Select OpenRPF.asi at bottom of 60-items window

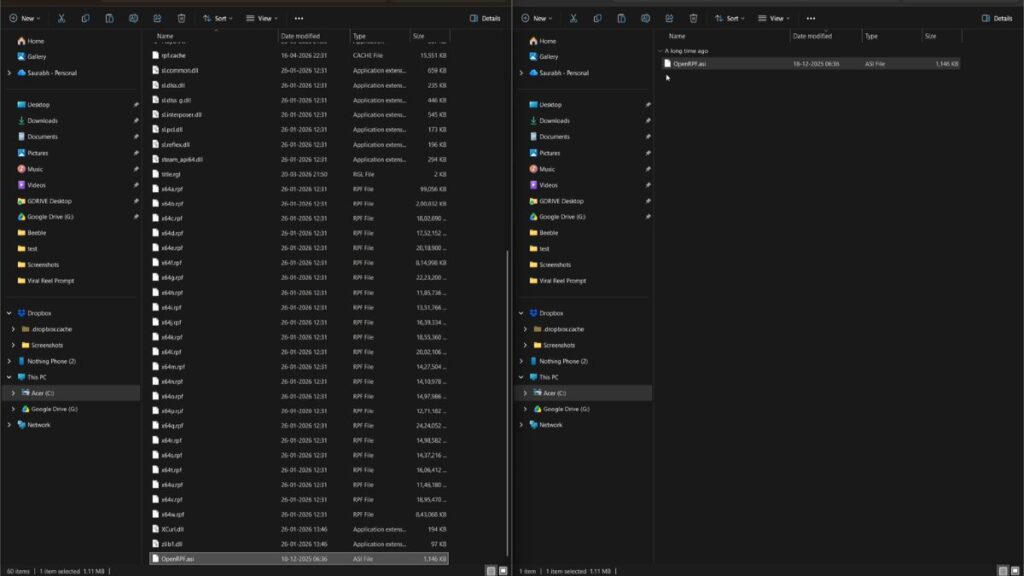299,559
